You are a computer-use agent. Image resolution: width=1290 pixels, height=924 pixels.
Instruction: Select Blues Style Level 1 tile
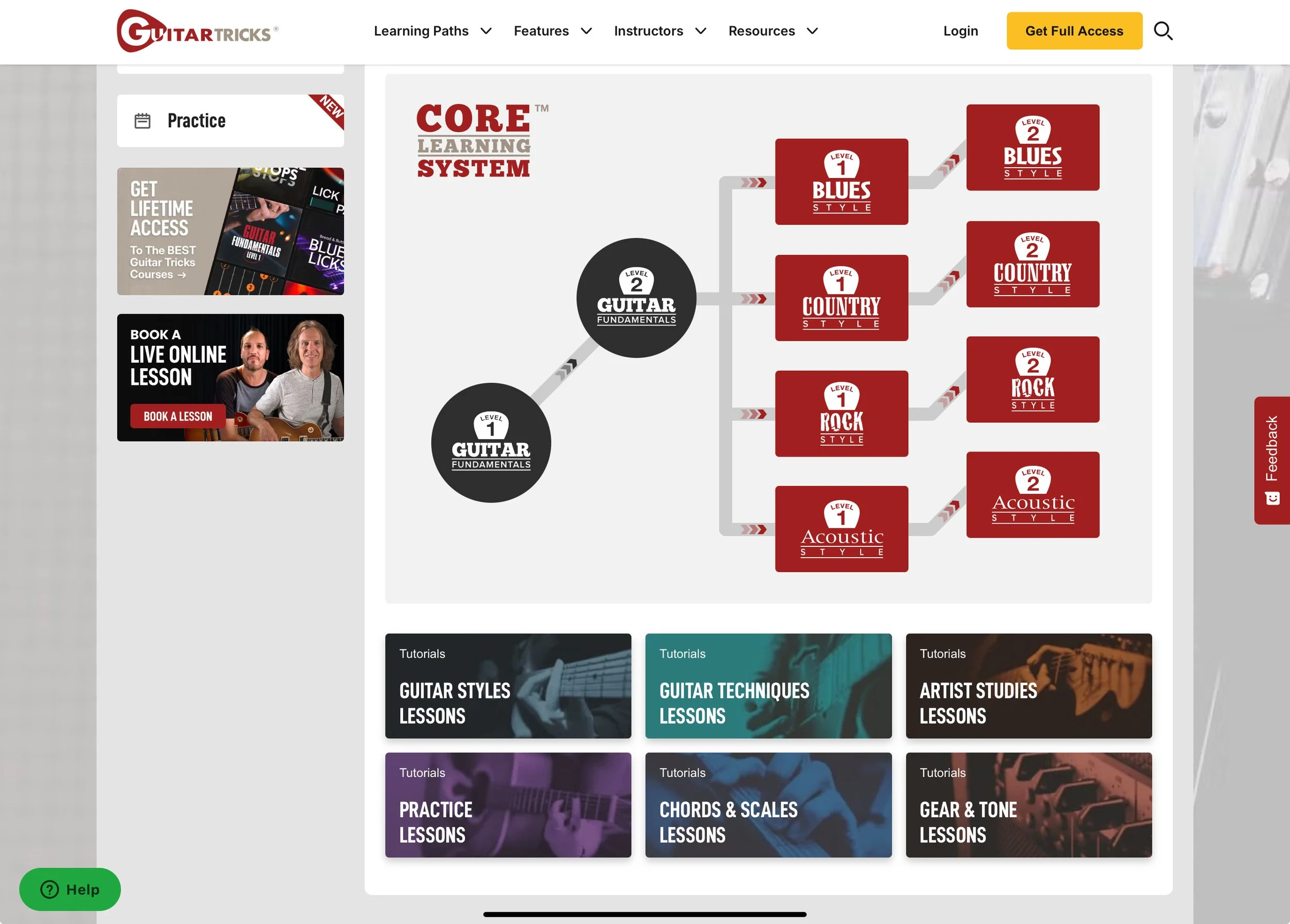click(841, 182)
